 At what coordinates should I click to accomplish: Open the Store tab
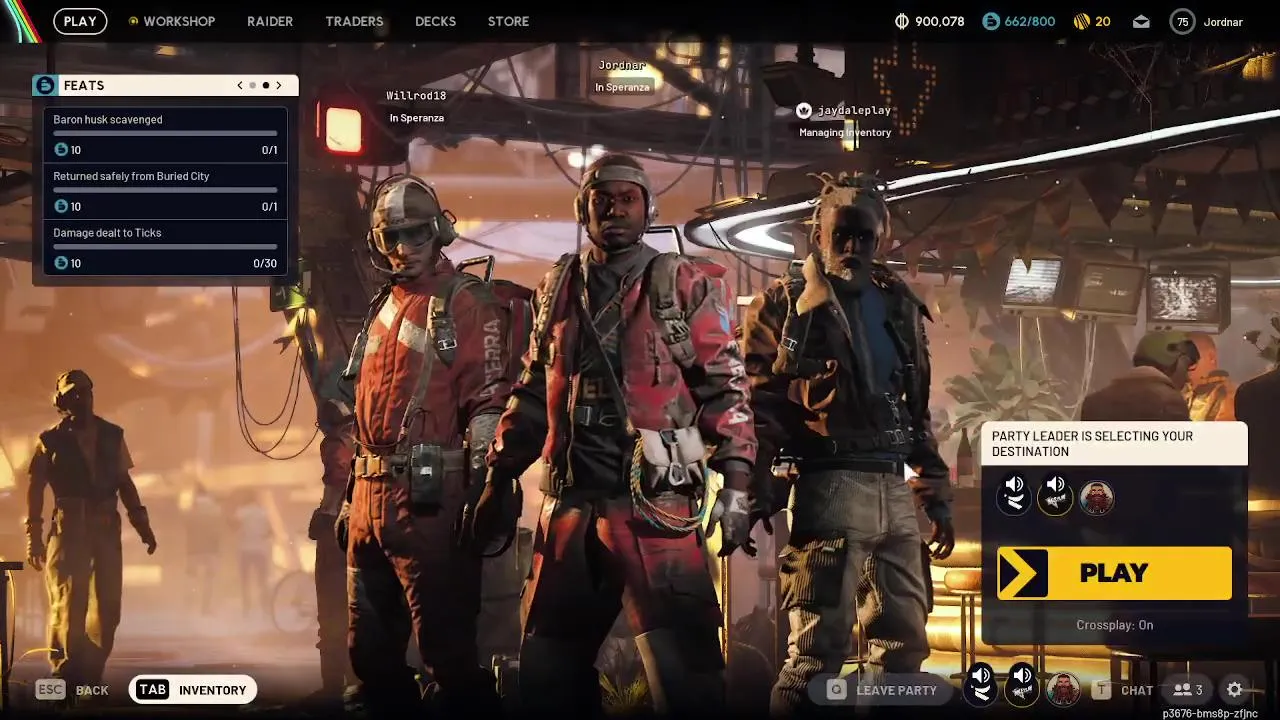click(508, 21)
